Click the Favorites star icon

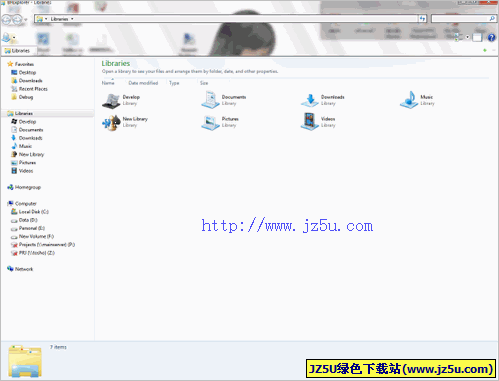(x=10, y=64)
